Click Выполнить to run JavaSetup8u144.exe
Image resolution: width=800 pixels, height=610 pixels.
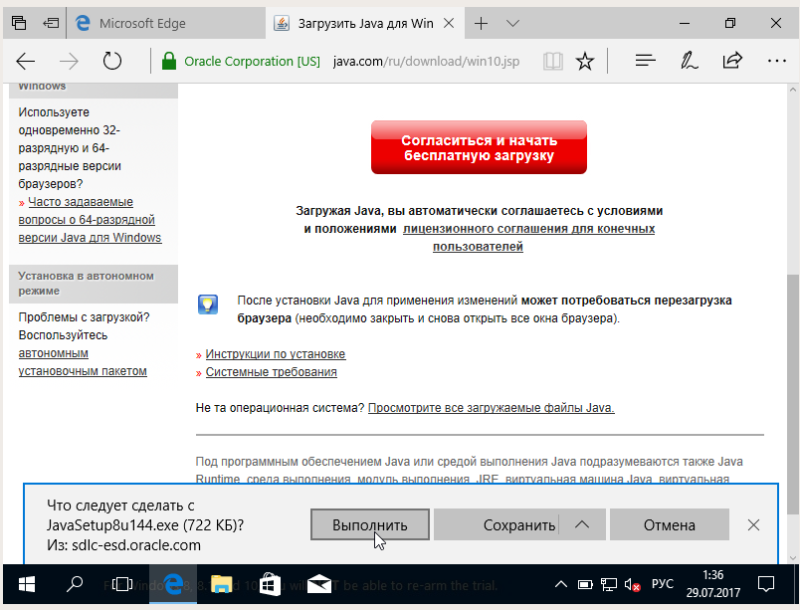click(370, 525)
